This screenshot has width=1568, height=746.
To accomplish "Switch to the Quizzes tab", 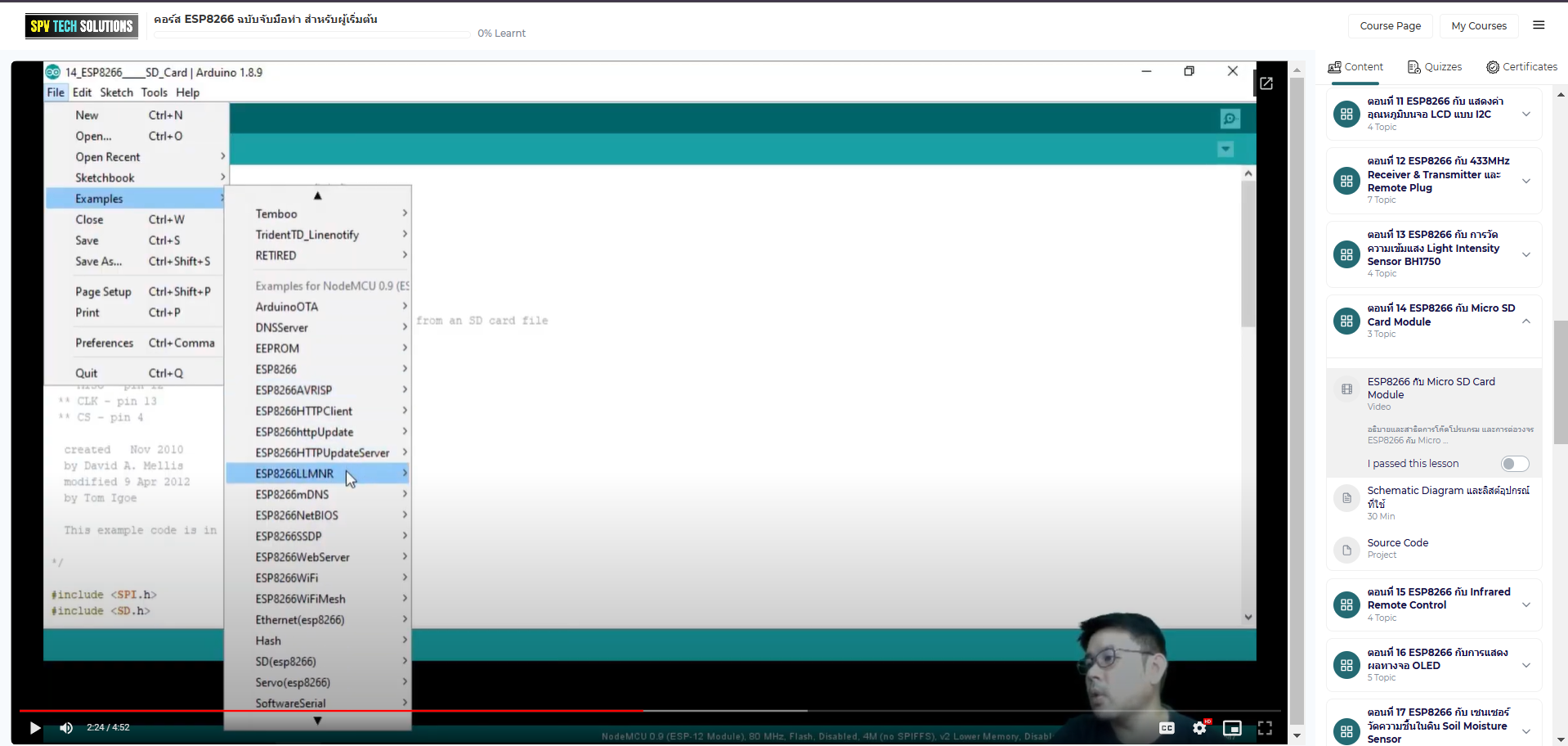I will click(1435, 67).
